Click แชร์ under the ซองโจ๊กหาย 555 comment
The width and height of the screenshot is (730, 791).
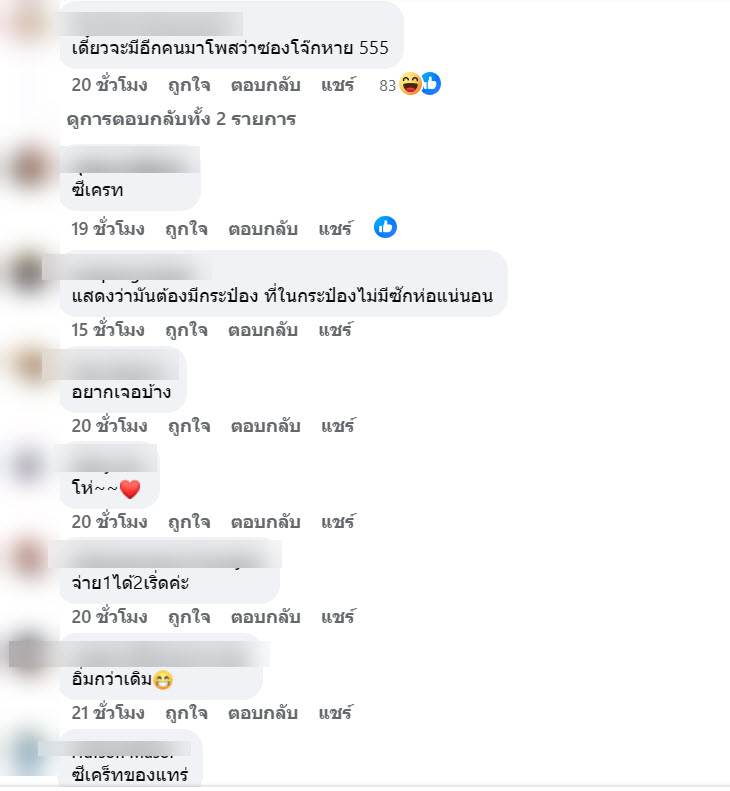339,85
